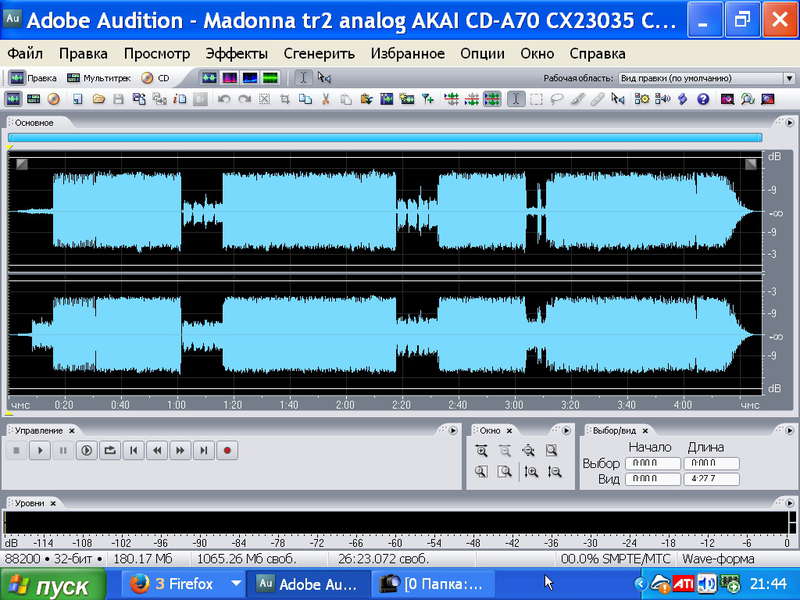Click zoom in horizontally icon
Screen dimensions: 800x600
click(481, 451)
